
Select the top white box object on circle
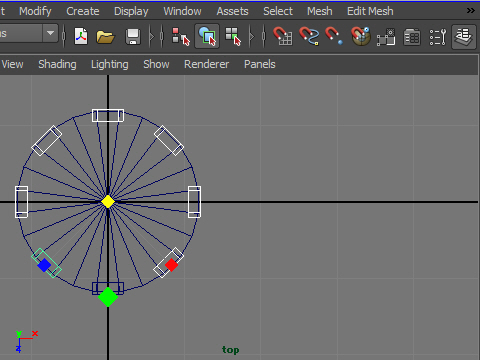(108, 116)
